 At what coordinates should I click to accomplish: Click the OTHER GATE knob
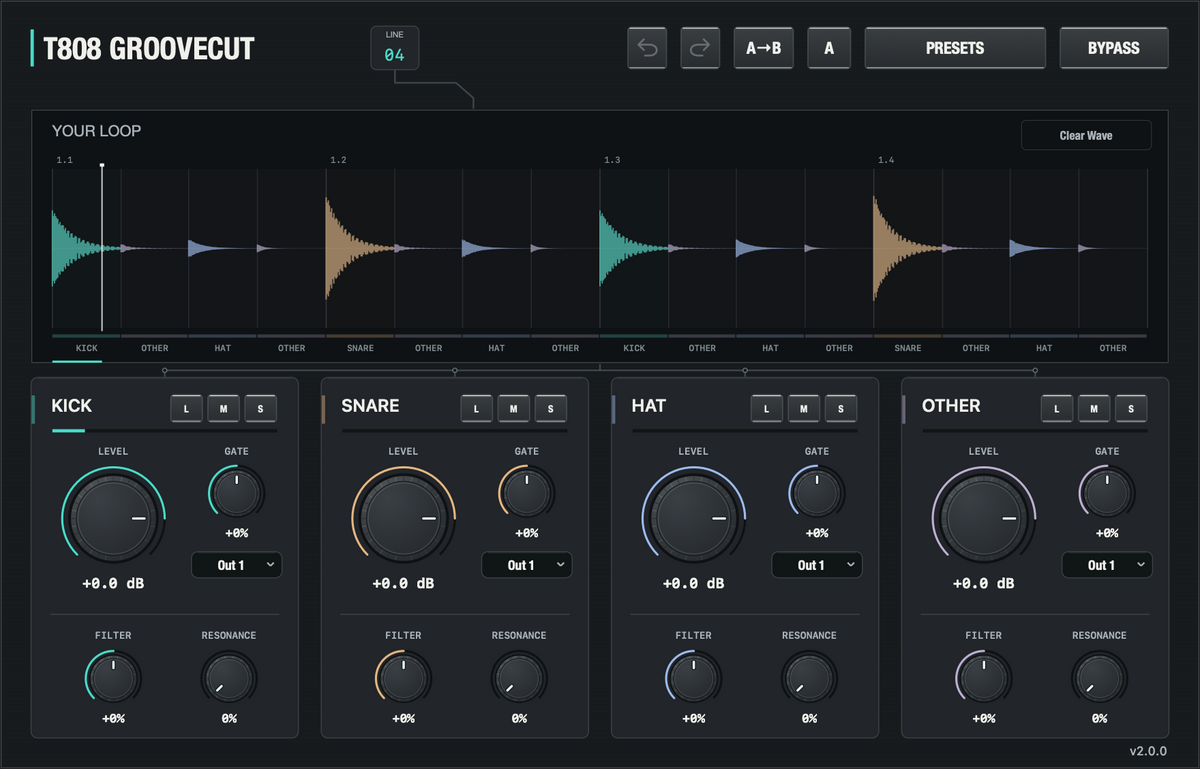coord(1106,493)
